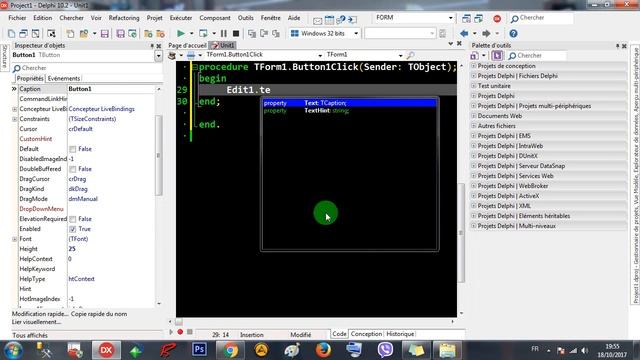The width and height of the screenshot is (640, 360).
Task: Click the Save All toolbar icon
Action: coord(120,33)
